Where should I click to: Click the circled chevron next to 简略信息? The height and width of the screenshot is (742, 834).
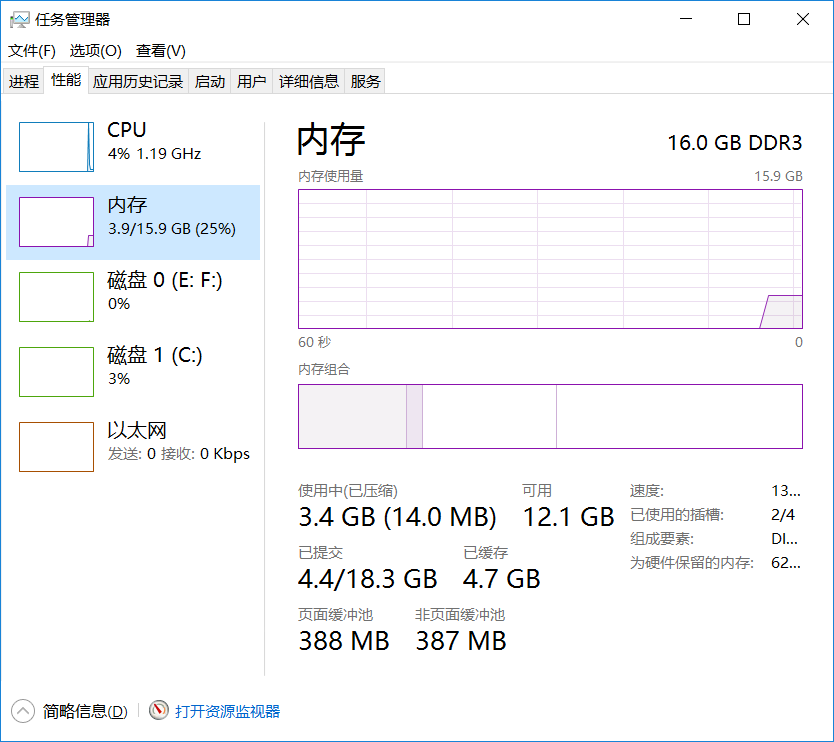[x=22, y=711]
